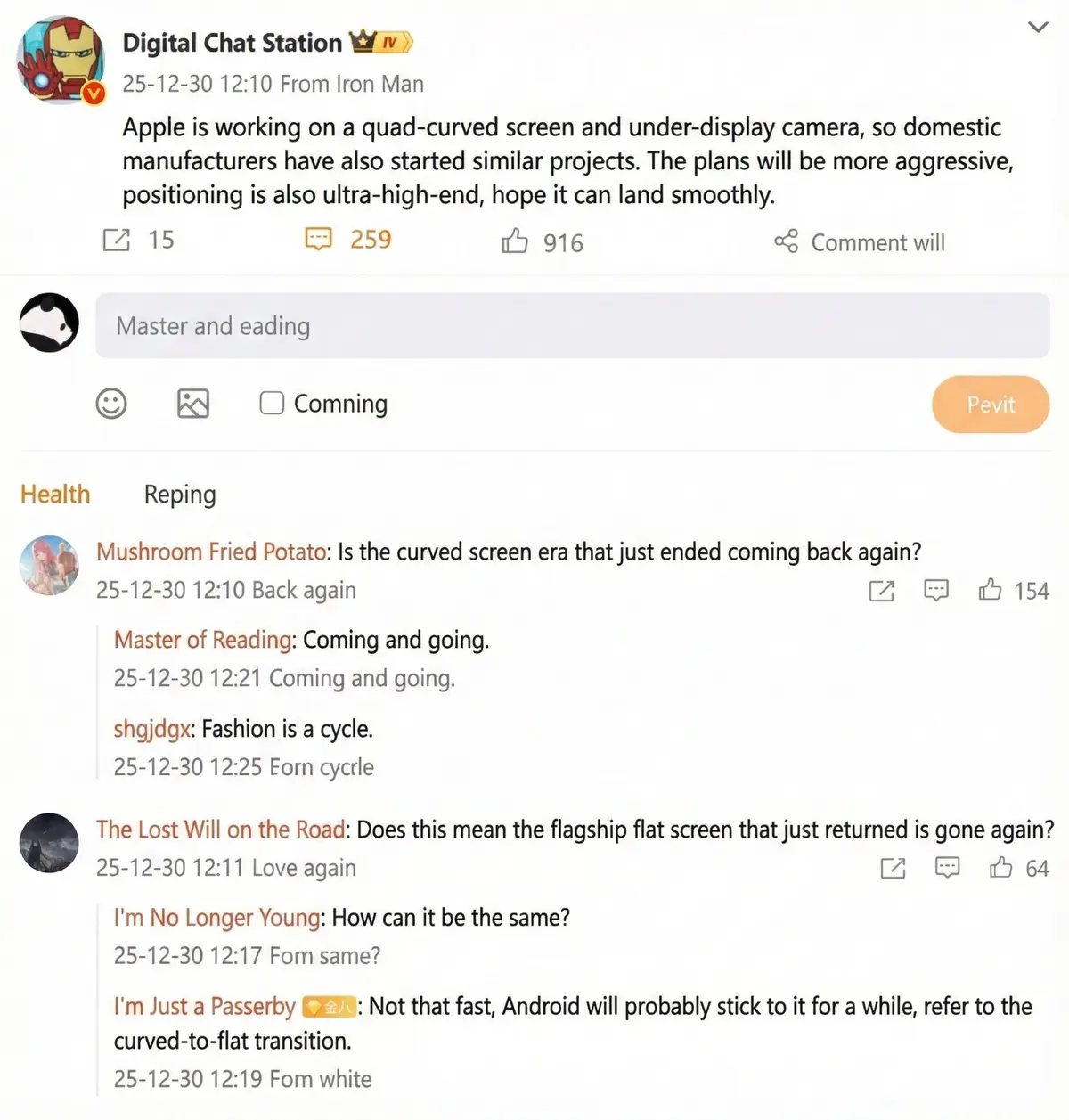Open Digital Chat Station profile name
1069x1120 pixels.
(232, 43)
